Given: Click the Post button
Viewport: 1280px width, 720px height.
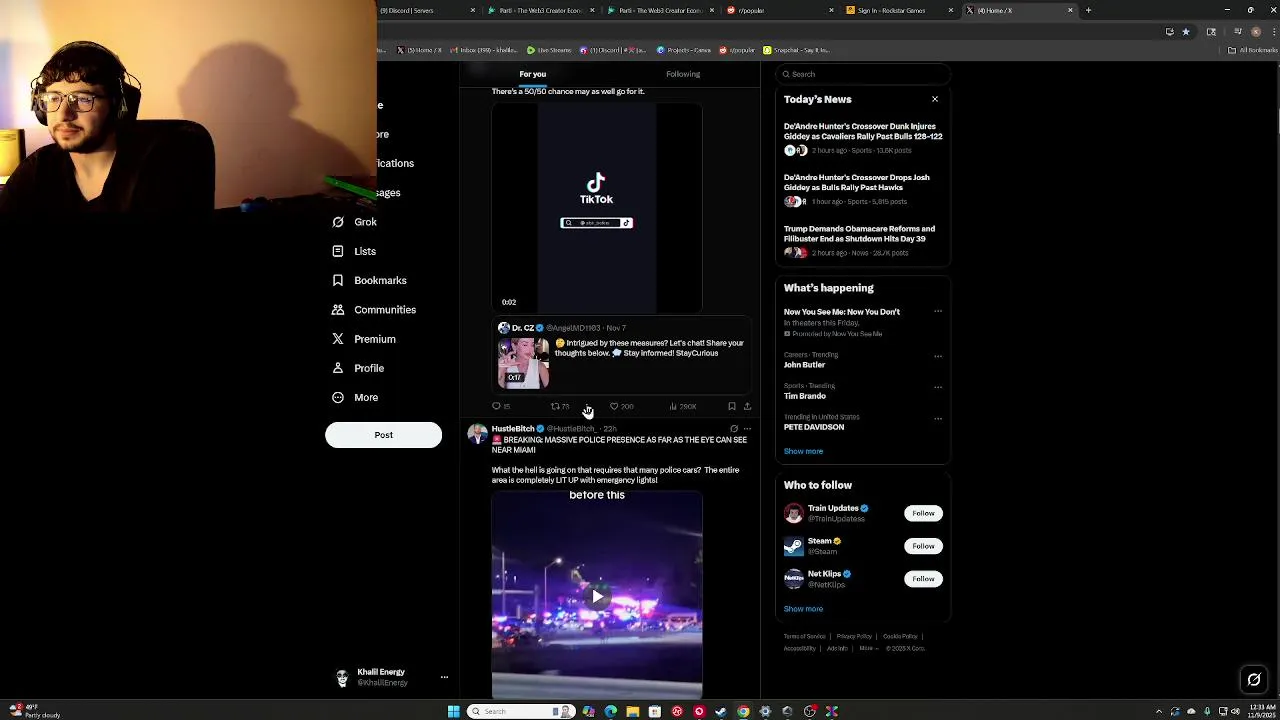Looking at the screenshot, I should point(383,435).
